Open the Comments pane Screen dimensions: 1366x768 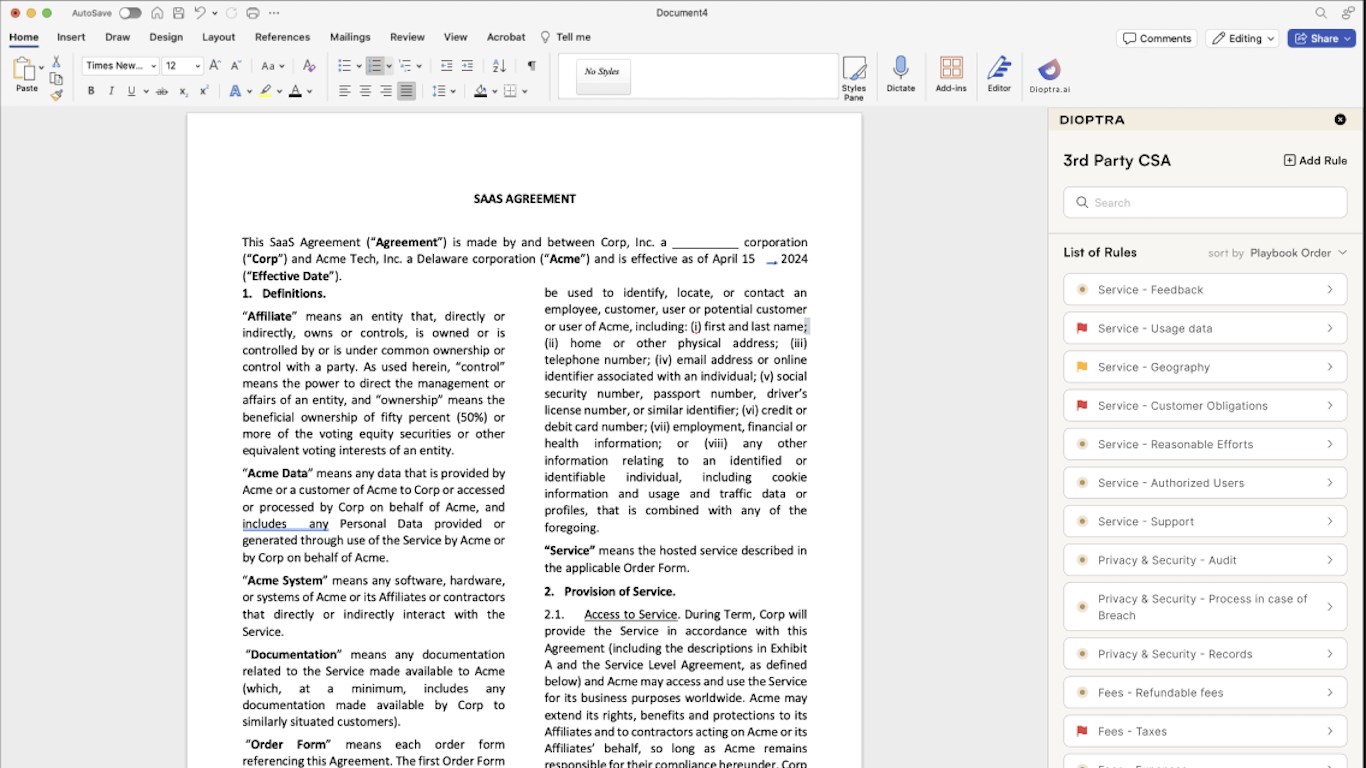click(1157, 38)
